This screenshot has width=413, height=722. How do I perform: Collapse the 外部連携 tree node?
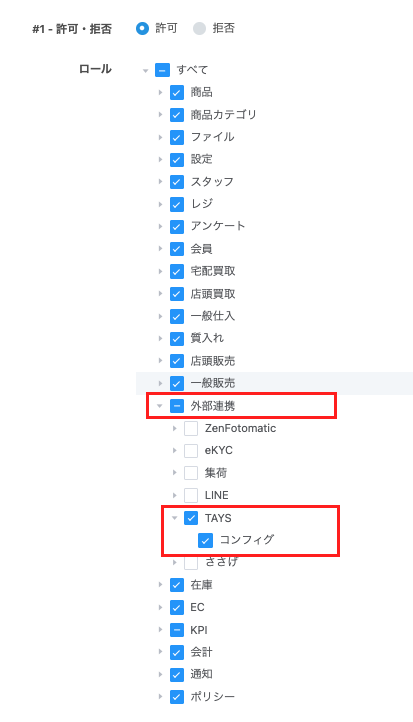160,406
